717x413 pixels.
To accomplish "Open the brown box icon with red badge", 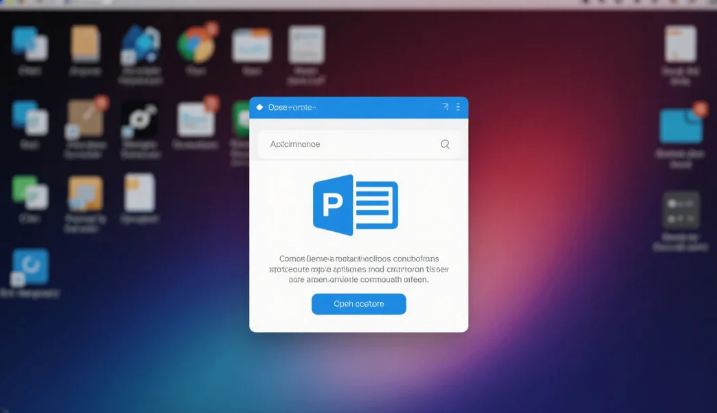I will [85, 118].
